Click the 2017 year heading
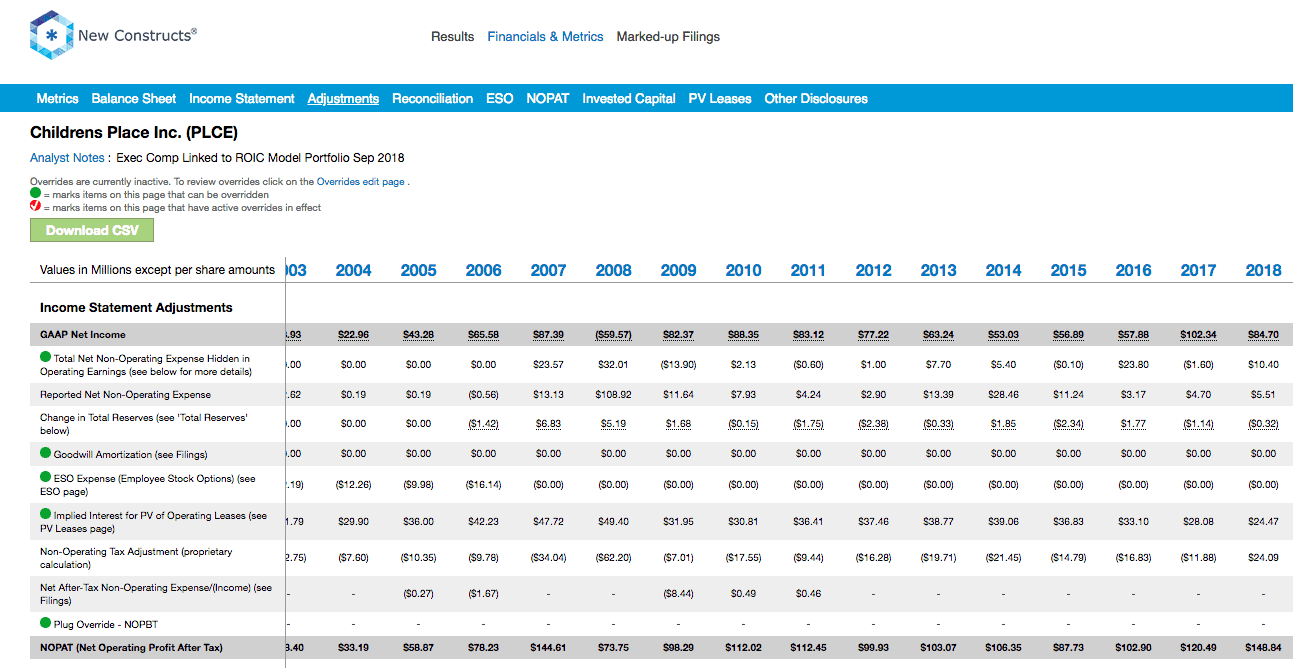This screenshot has width=1293, height=668. 1198,270
